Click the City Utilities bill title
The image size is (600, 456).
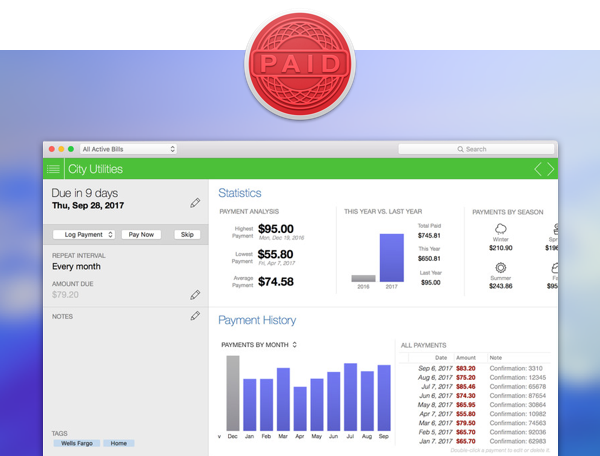95,169
